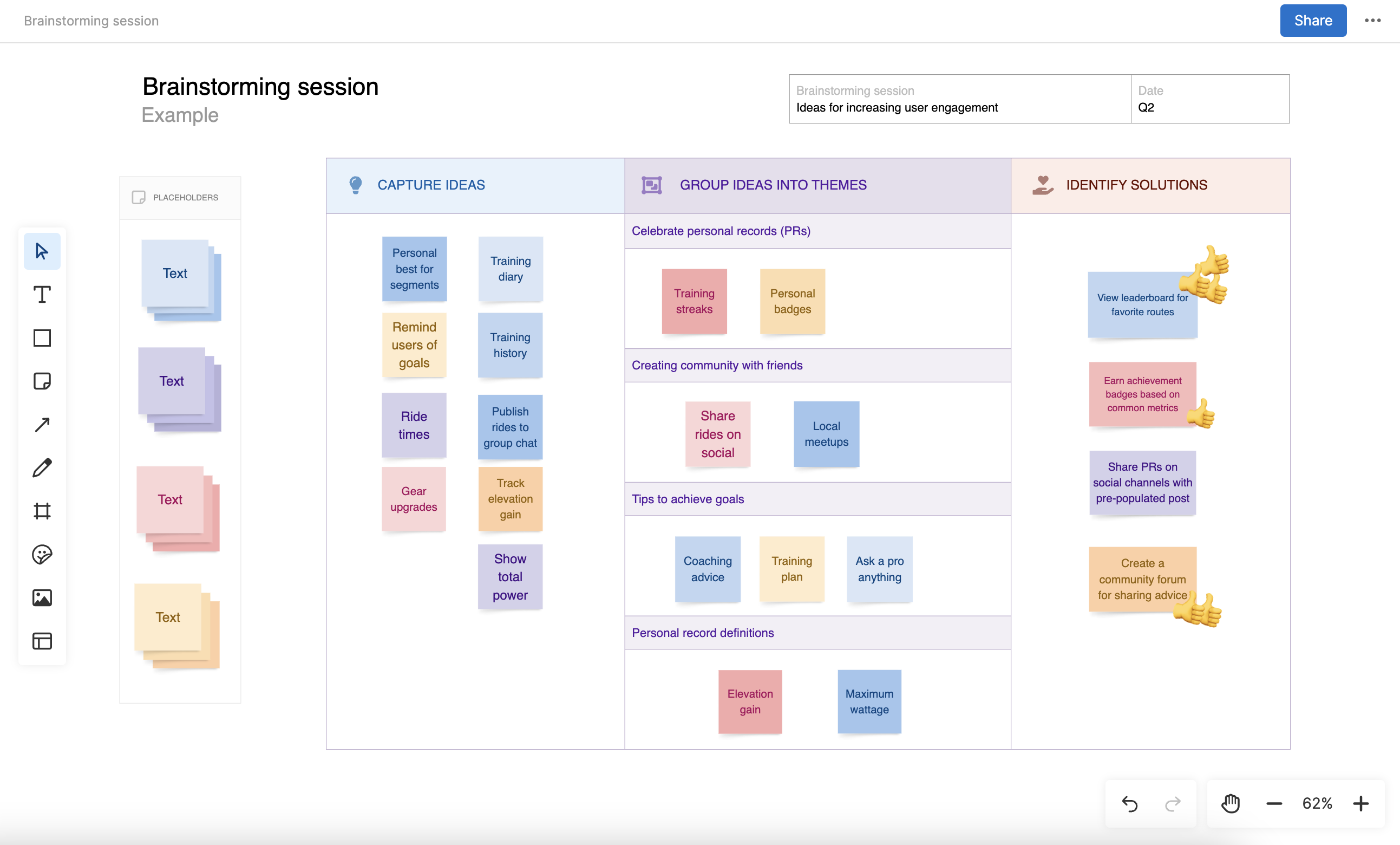Click the Image insert tool

click(x=42, y=597)
